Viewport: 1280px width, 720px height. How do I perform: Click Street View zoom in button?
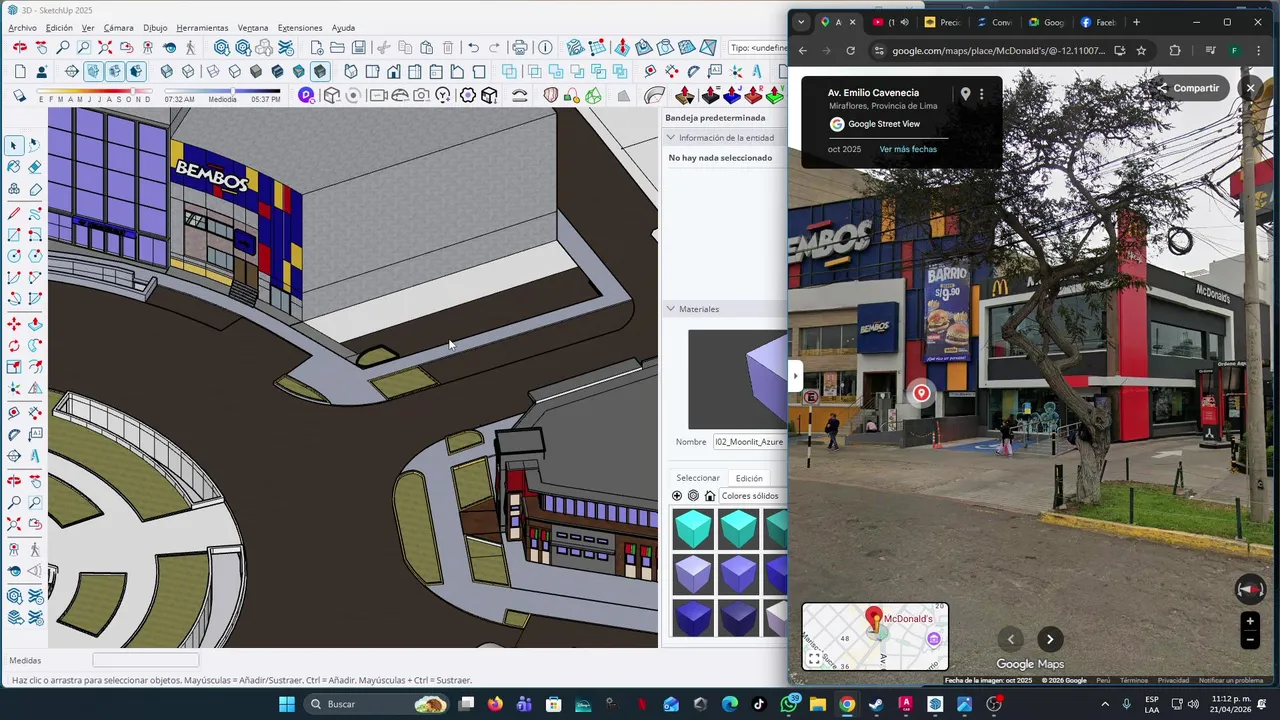(1250, 621)
